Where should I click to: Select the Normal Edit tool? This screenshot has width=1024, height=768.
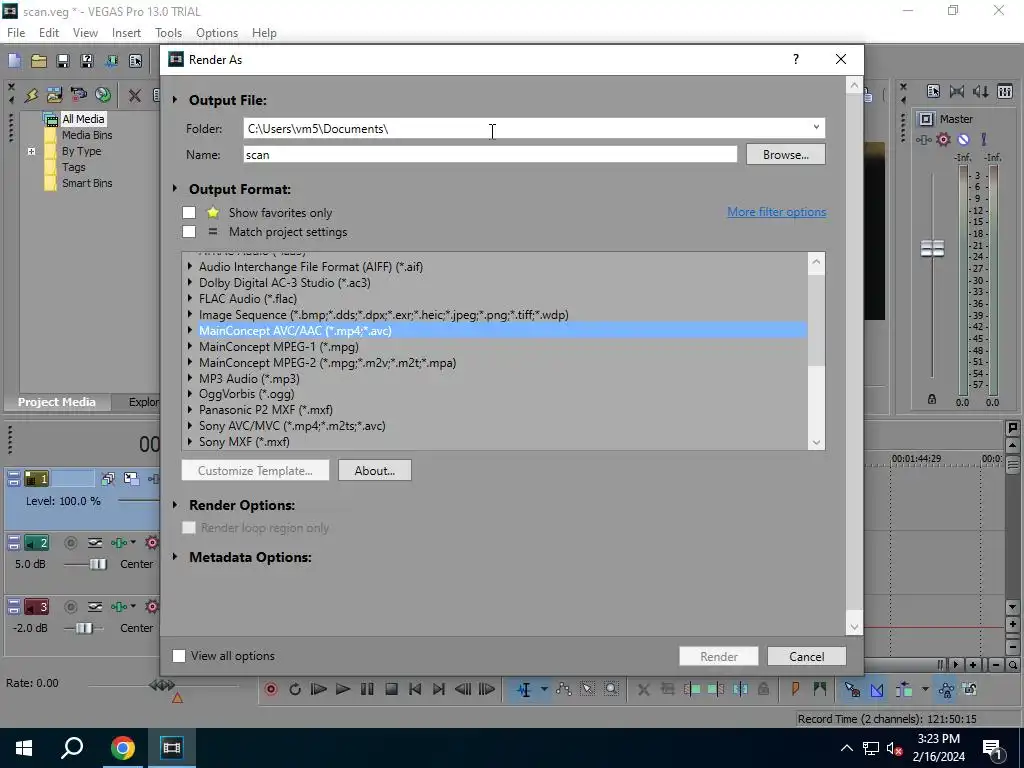coord(524,689)
